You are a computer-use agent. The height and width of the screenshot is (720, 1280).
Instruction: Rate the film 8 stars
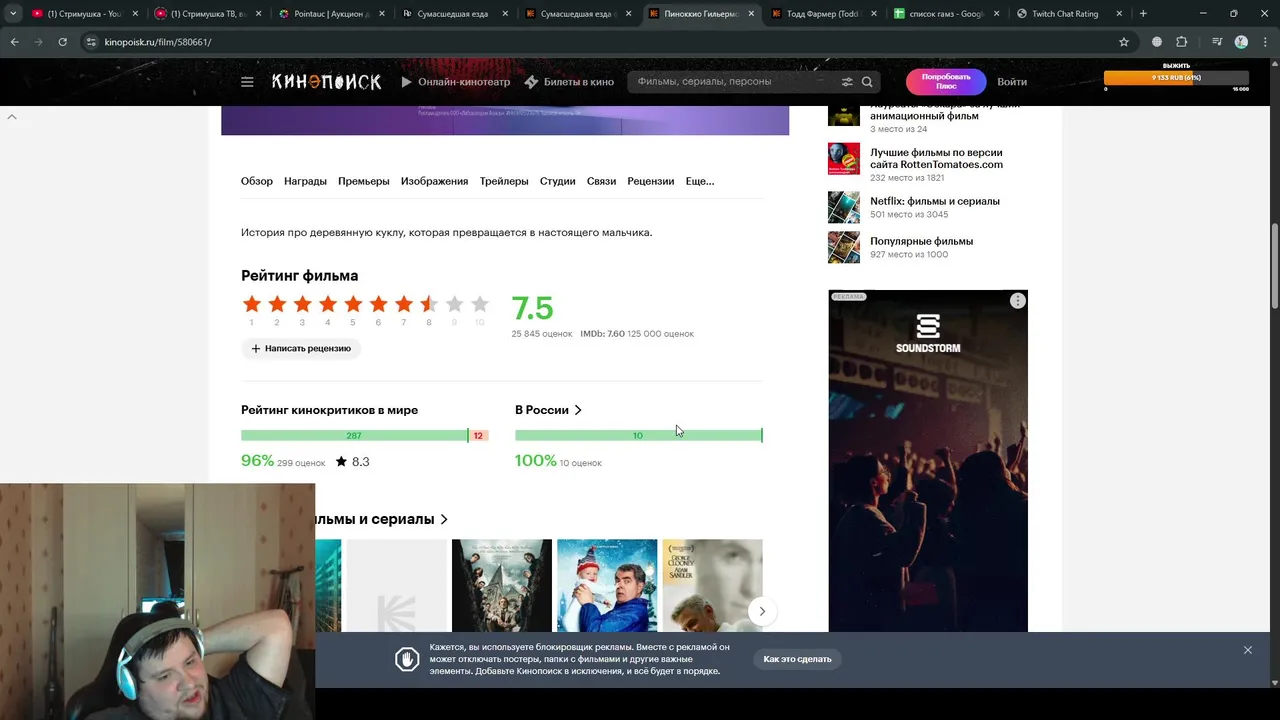429,304
